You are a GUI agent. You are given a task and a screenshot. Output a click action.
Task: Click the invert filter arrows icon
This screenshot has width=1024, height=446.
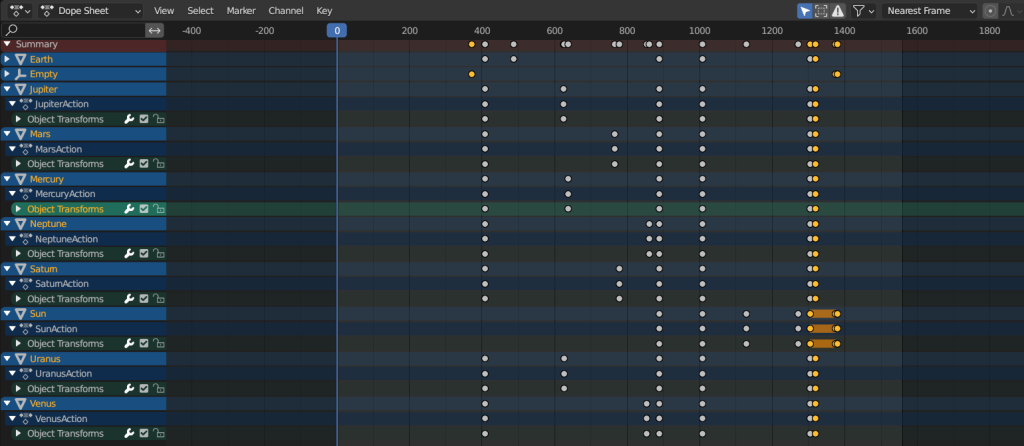(154, 30)
